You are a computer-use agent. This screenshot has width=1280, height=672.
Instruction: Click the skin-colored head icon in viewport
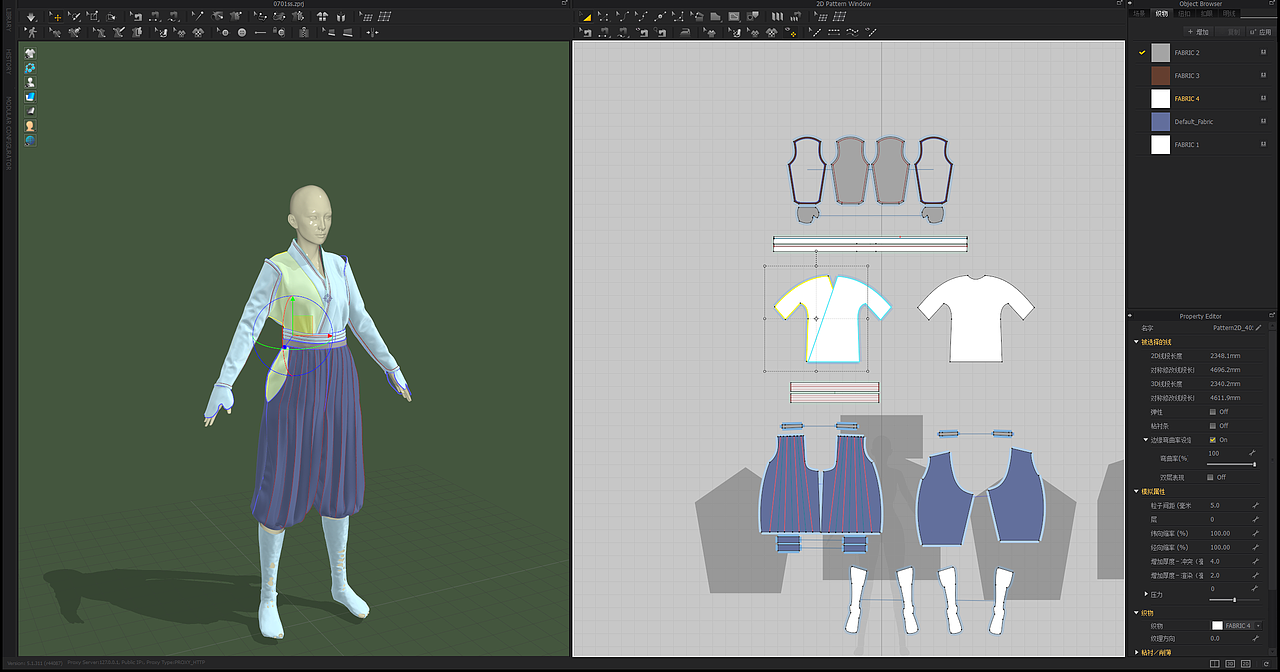tap(30, 126)
